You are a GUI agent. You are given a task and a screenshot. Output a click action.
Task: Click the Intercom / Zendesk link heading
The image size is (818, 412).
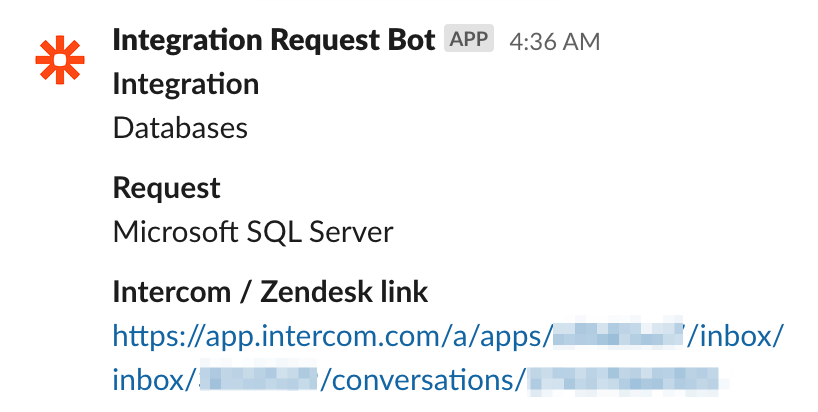(270, 291)
